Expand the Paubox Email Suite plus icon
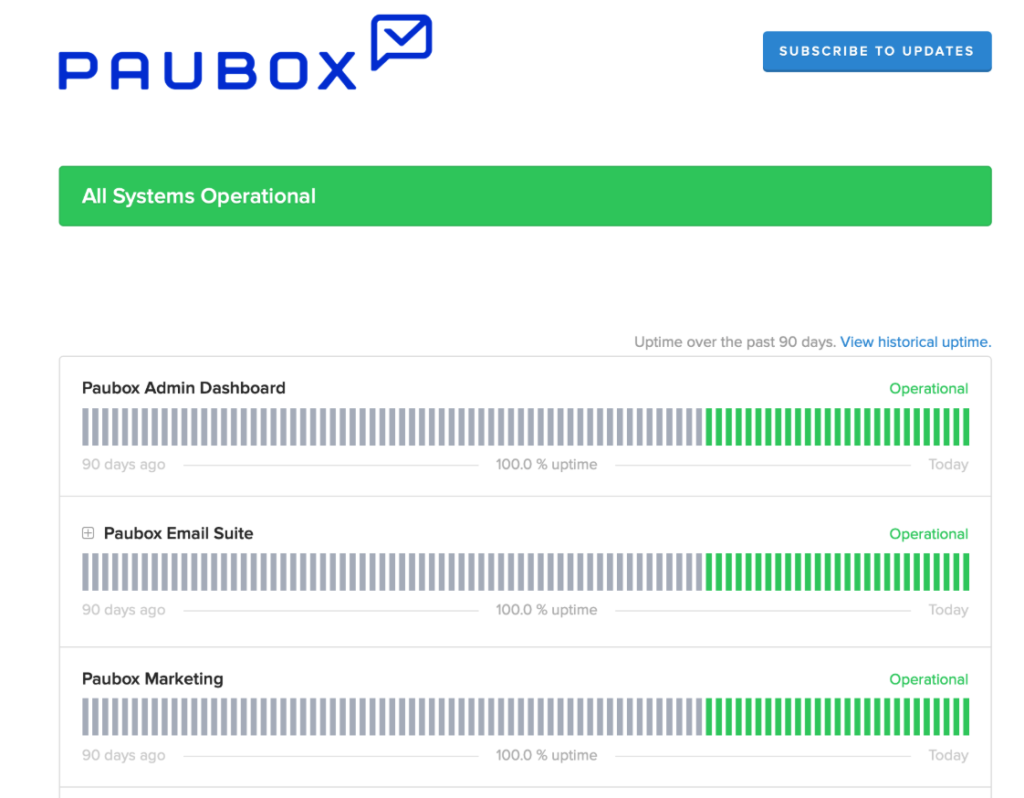This screenshot has width=1024, height=798. (88, 534)
